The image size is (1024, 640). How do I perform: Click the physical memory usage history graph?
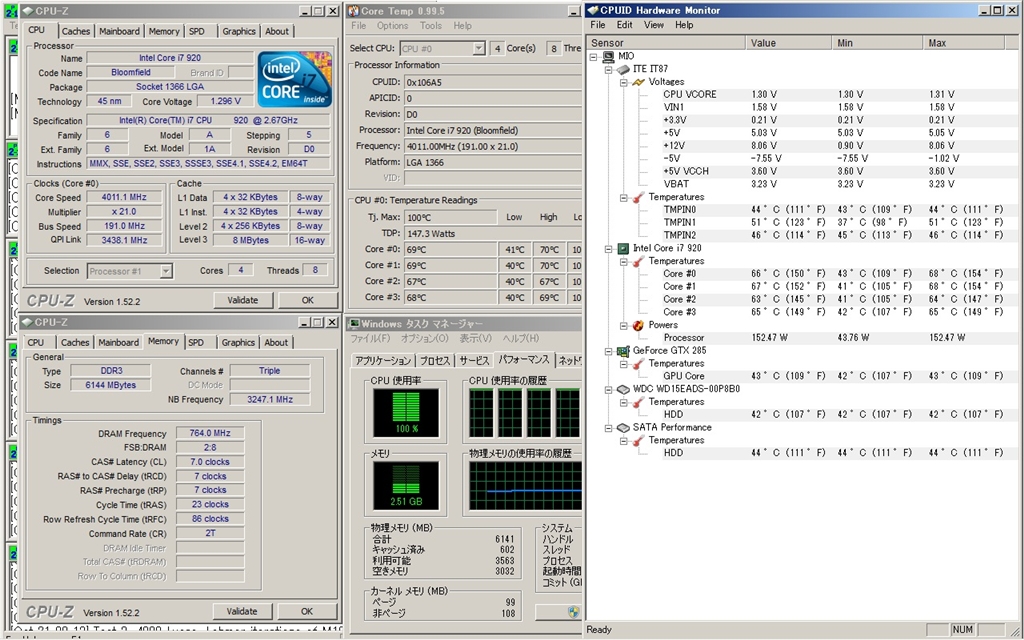coord(525,485)
